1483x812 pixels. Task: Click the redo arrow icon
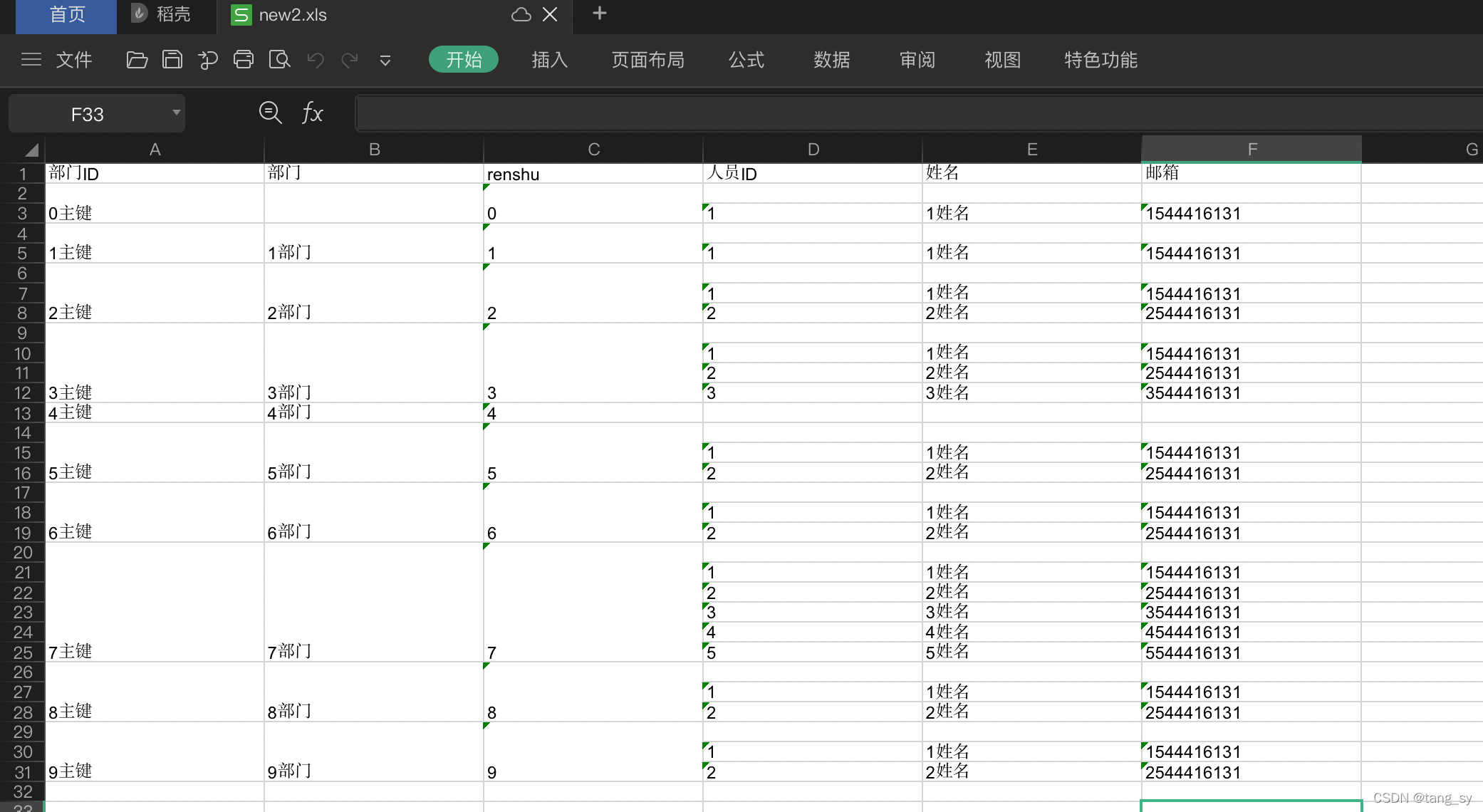[350, 60]
